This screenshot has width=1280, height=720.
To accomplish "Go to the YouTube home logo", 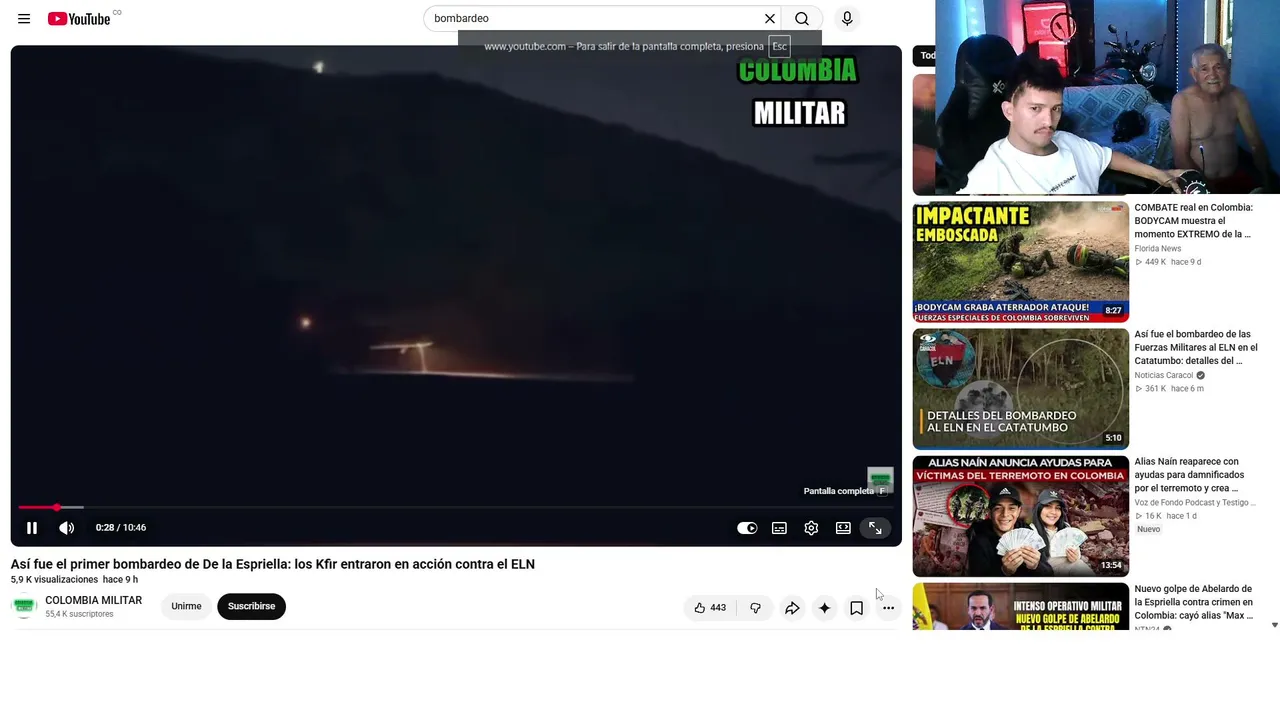I will (79, 19).
